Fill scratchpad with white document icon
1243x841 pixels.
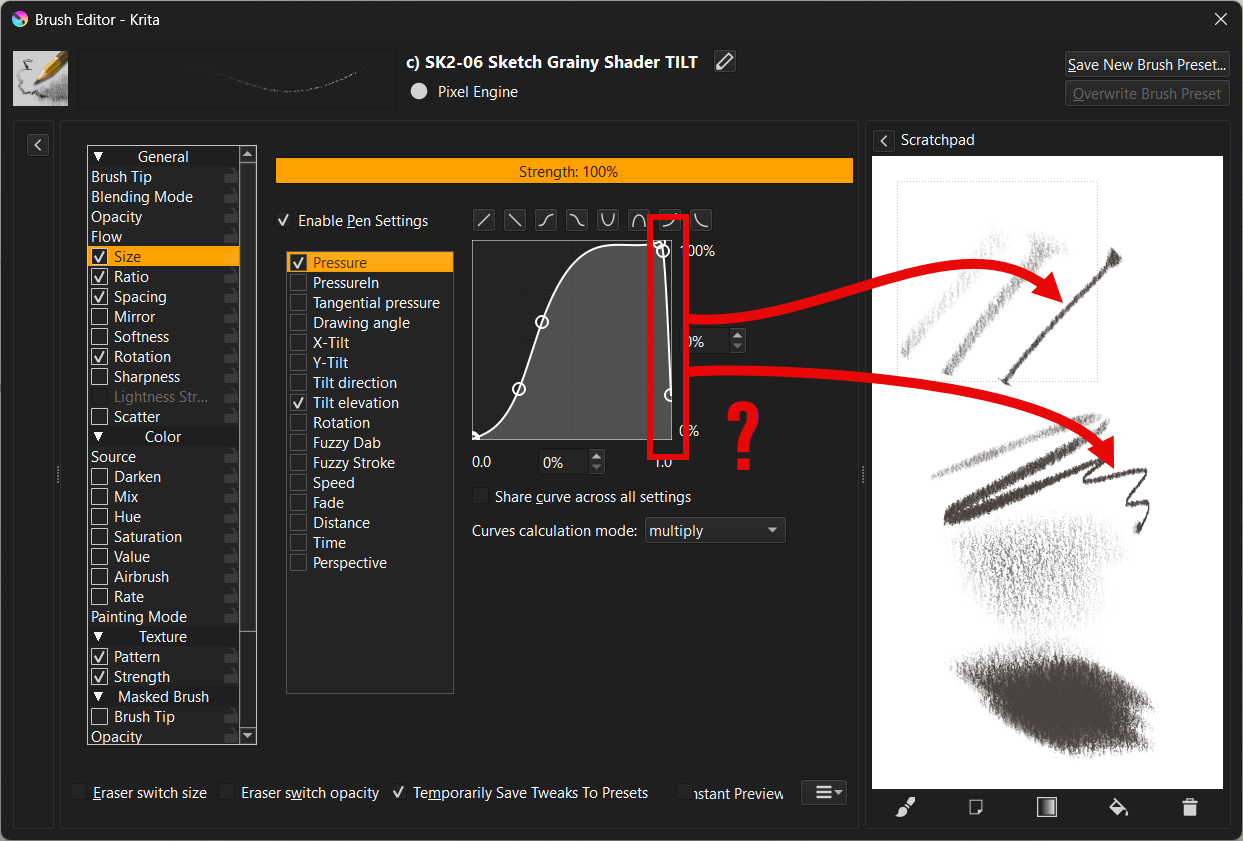click(976, 807)
